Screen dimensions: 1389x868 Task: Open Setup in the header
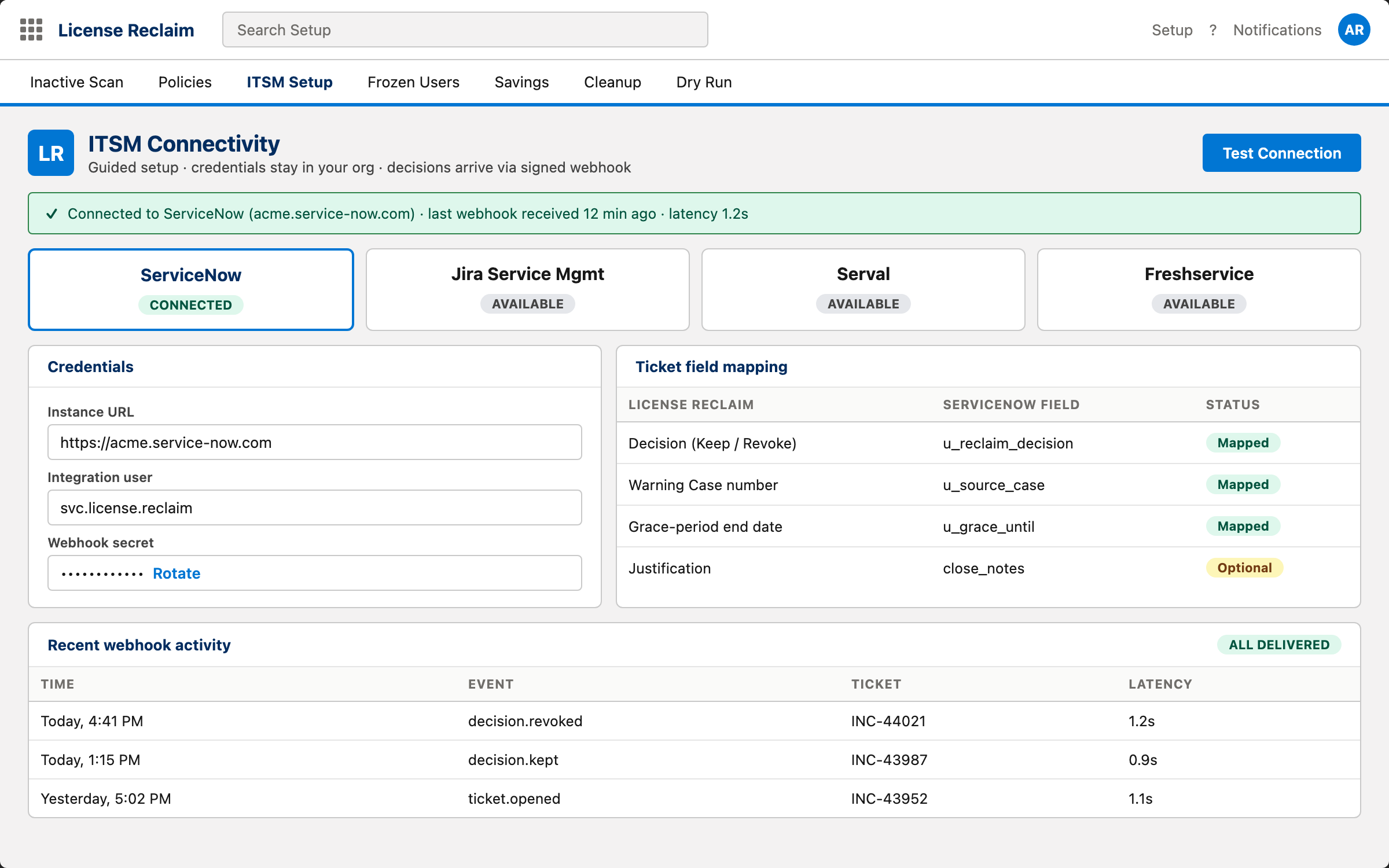click(x=1172, y=30)
